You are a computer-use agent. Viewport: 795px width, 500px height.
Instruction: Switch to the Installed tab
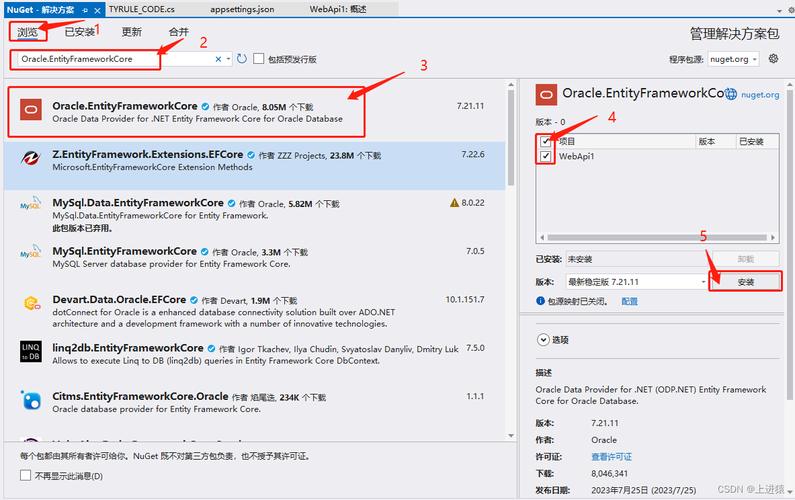(79, 32)
